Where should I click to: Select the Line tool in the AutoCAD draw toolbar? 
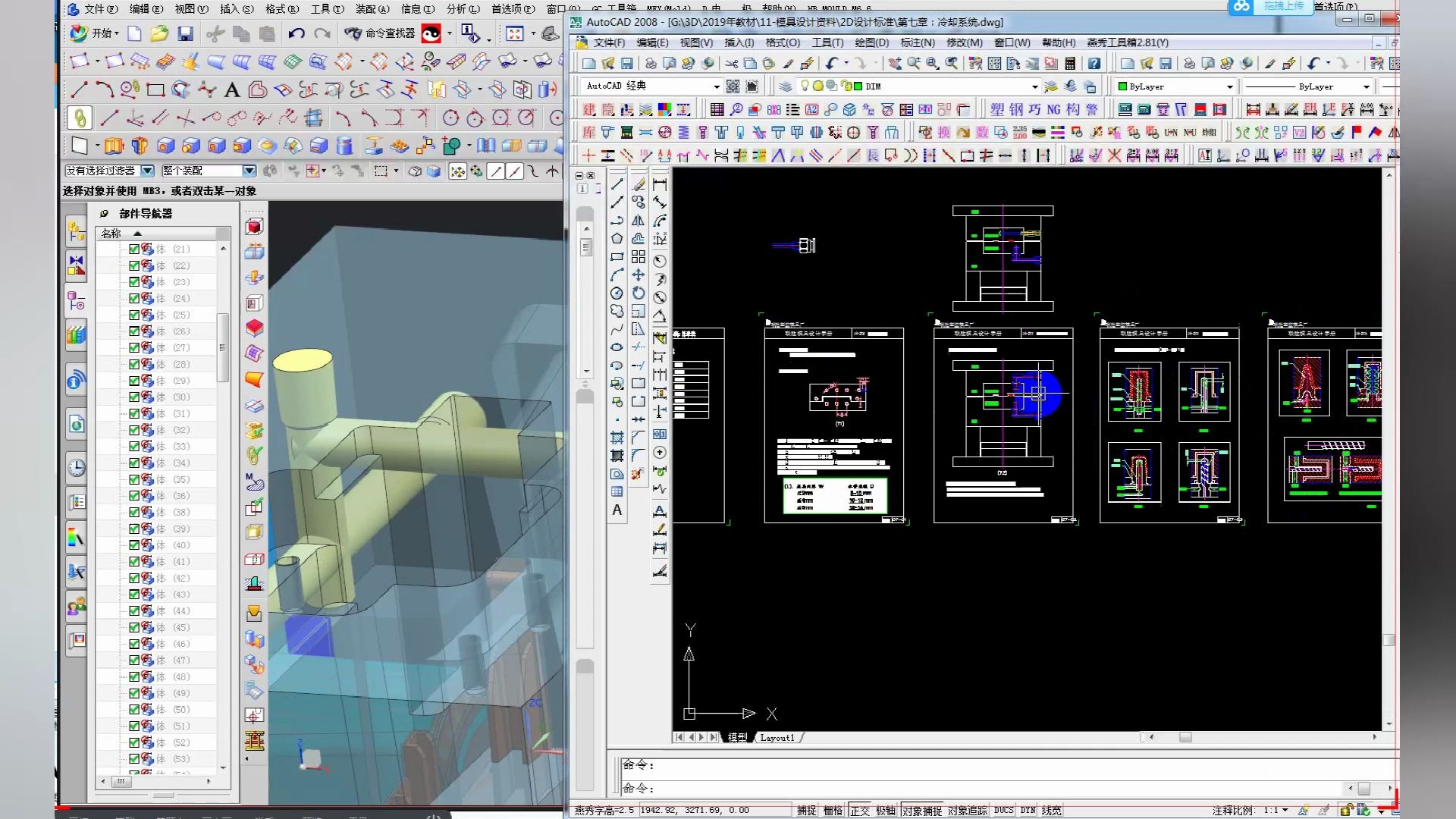[617, 184]
